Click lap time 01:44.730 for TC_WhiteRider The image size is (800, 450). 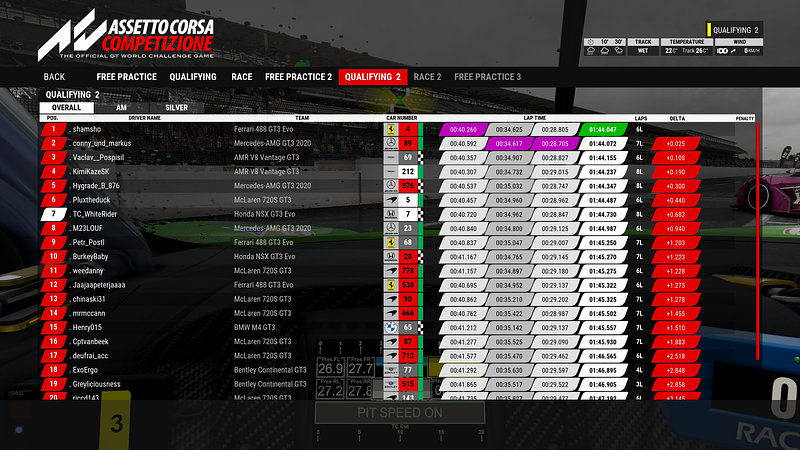tap(603, 214)
